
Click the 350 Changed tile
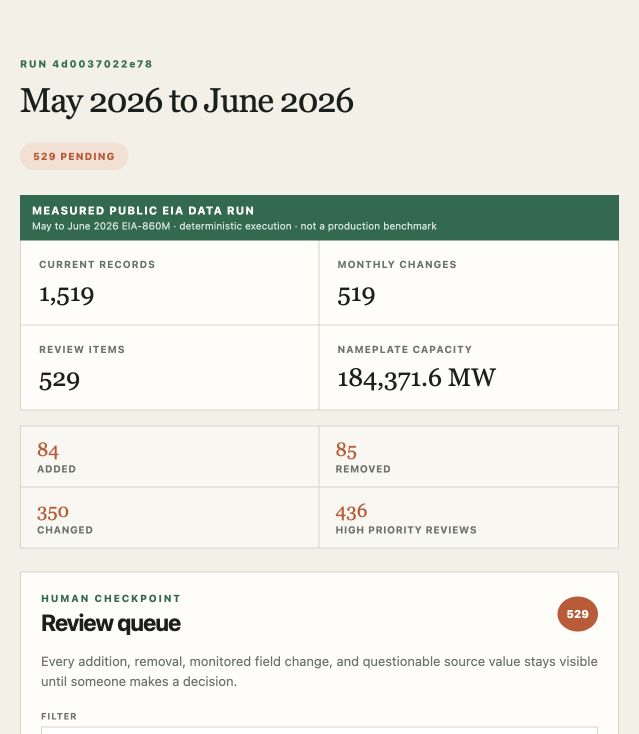coord(169,518)
